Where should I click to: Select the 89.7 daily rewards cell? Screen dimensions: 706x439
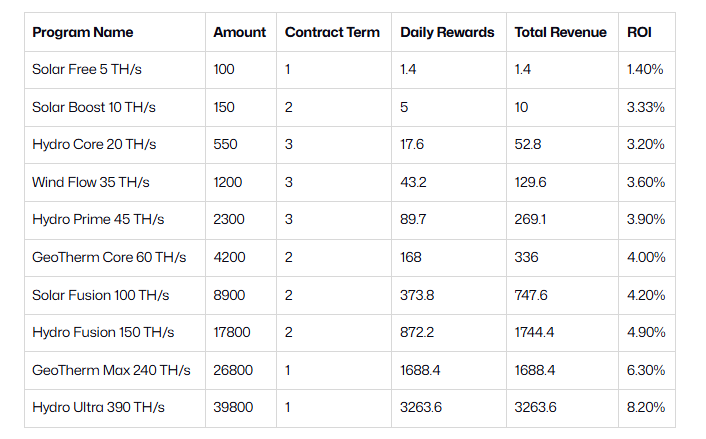(413, 220)
